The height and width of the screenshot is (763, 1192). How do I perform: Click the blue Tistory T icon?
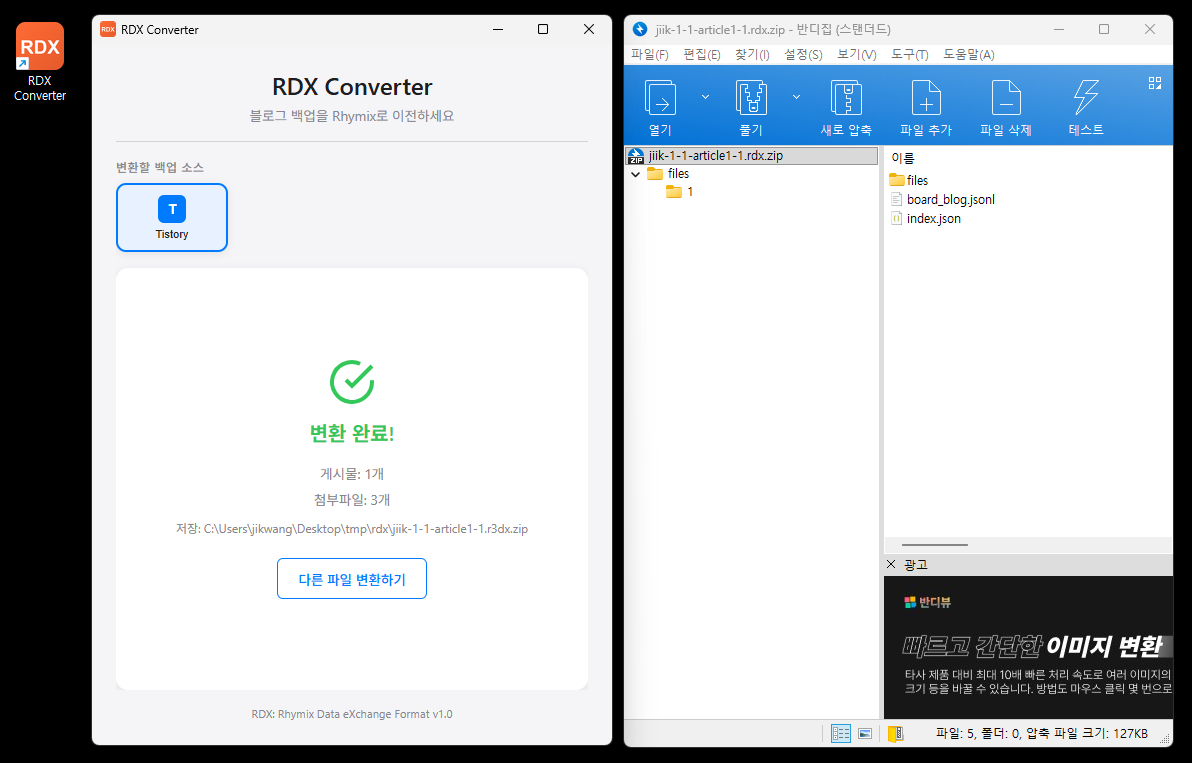tap(172, 209)
